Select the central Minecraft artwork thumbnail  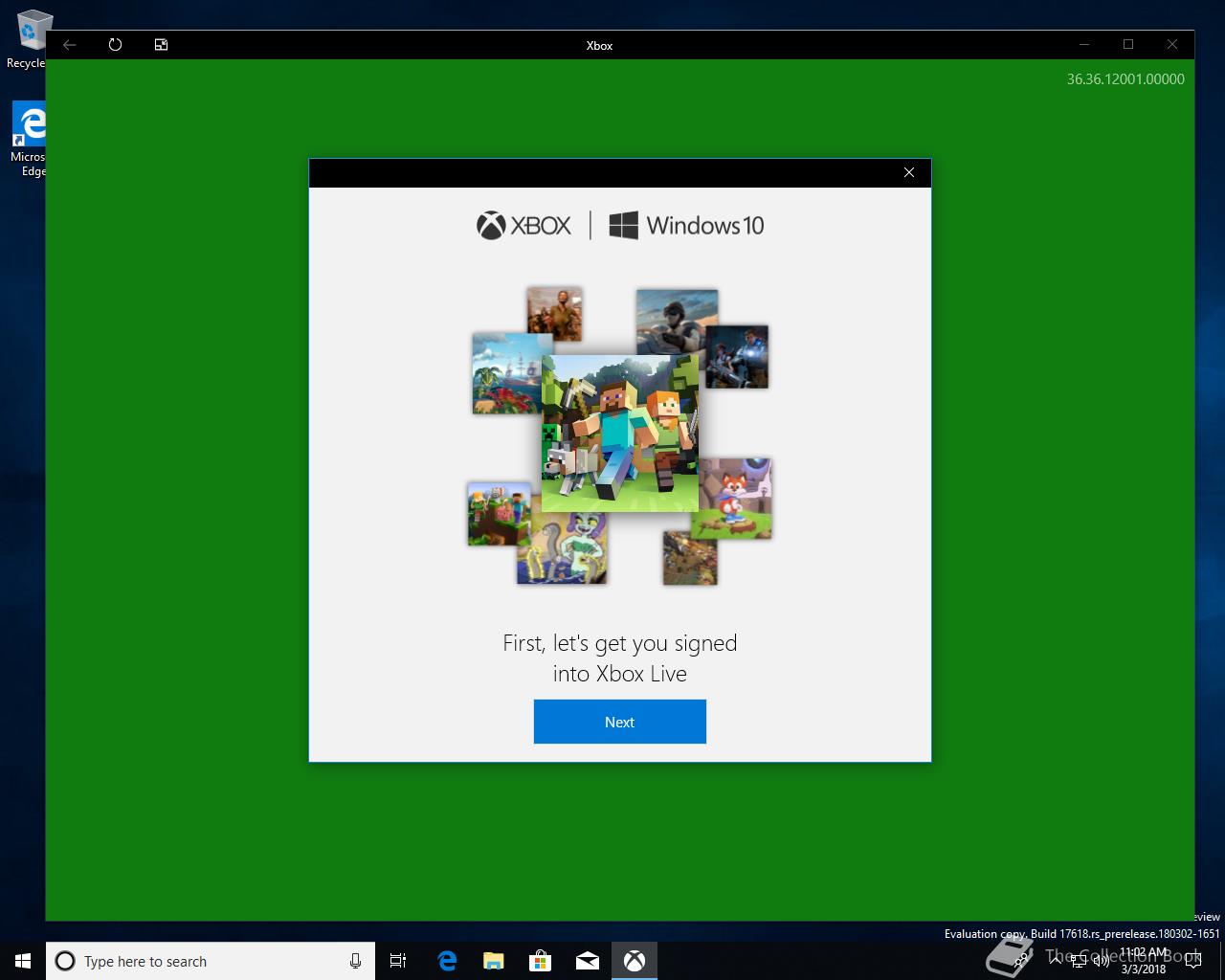tap(619, 433)
